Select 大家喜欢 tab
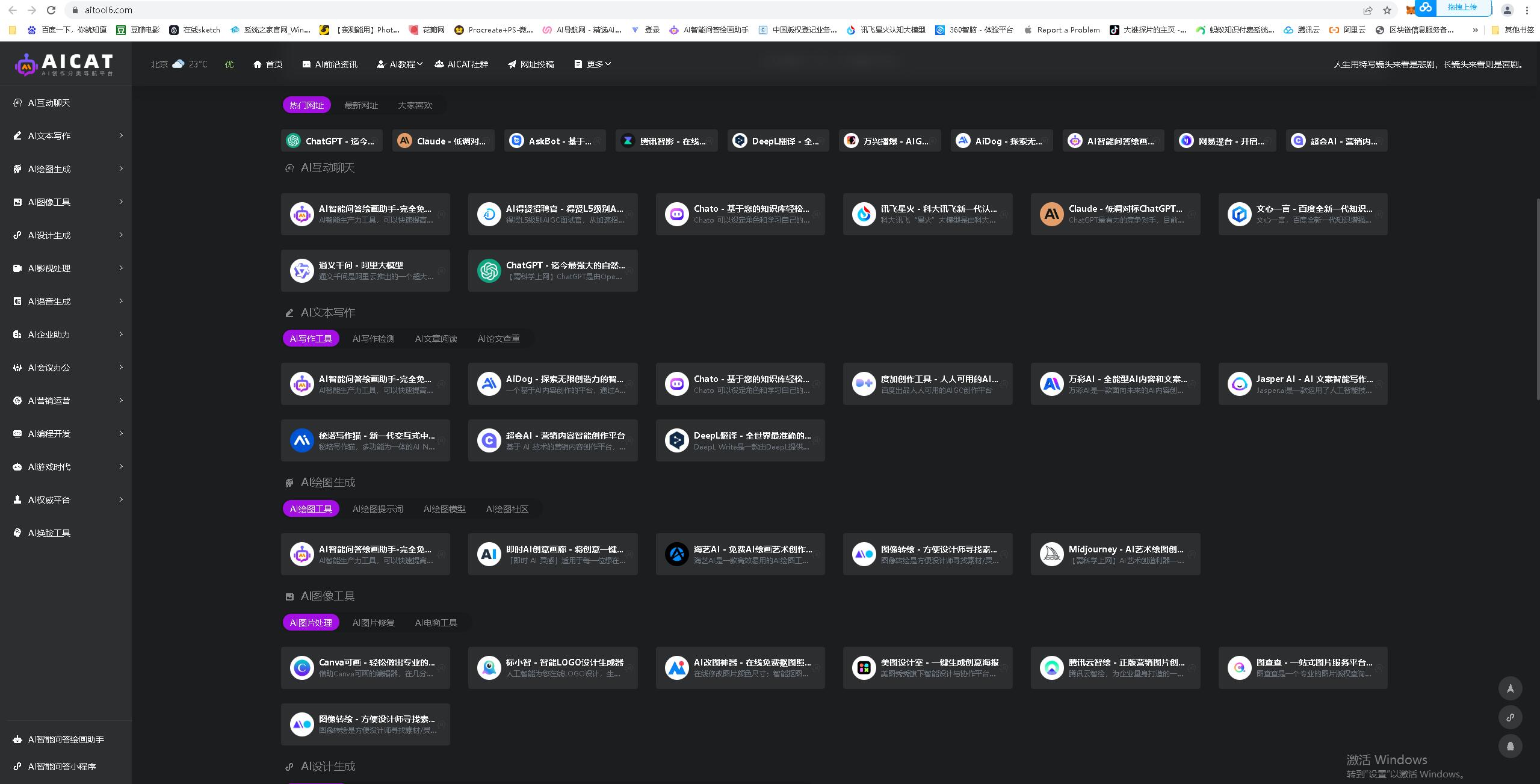1540x784 pixels. coord(415,105)
